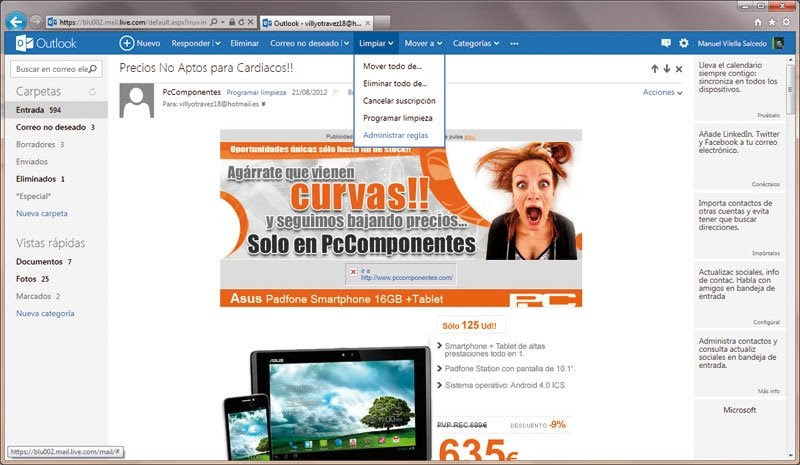The image size is (800, 465).
Task: Open the Categorías dropdown
Action: (476, 43)
